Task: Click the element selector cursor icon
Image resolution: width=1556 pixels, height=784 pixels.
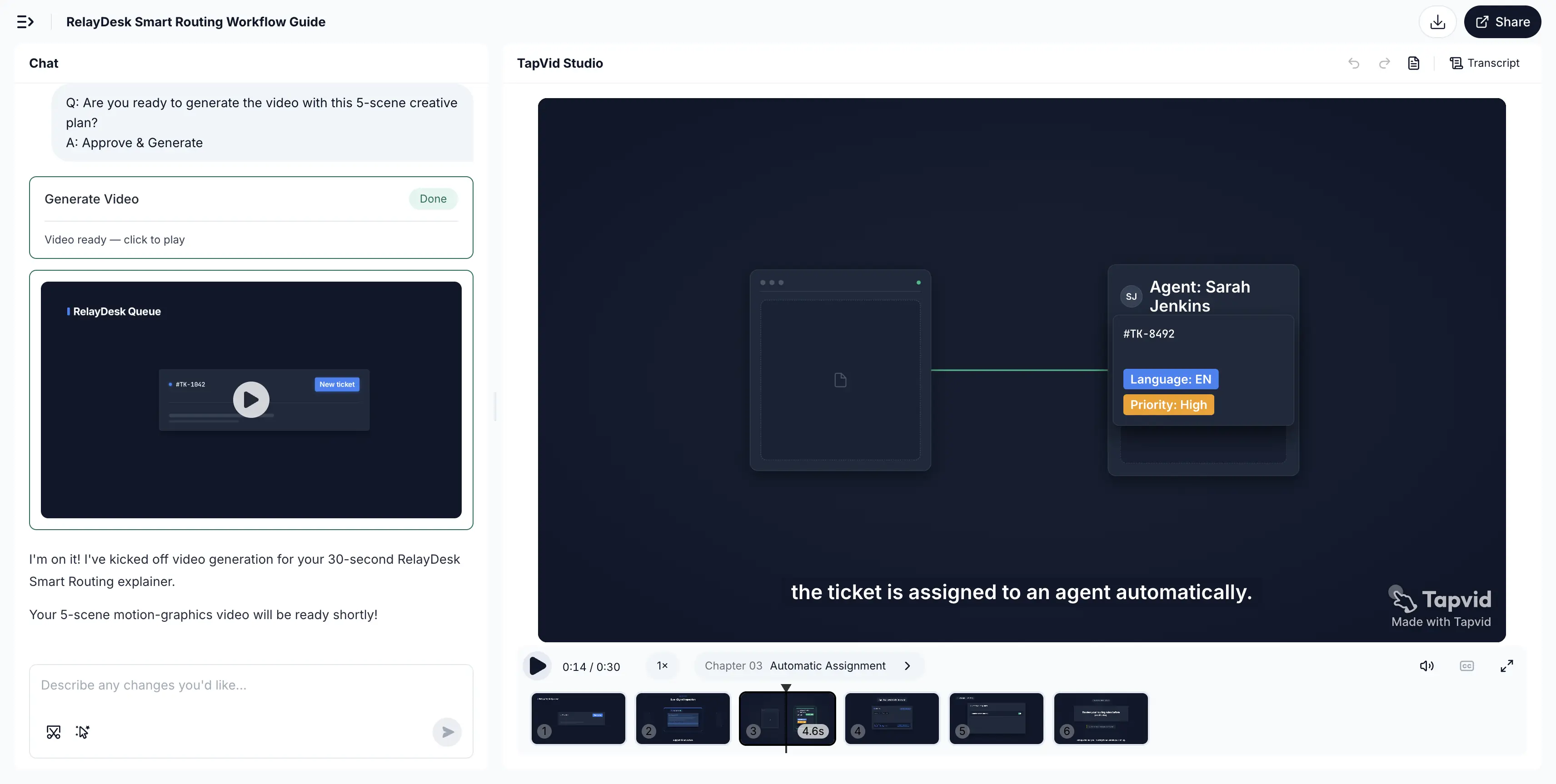Action: pos(83,732)
